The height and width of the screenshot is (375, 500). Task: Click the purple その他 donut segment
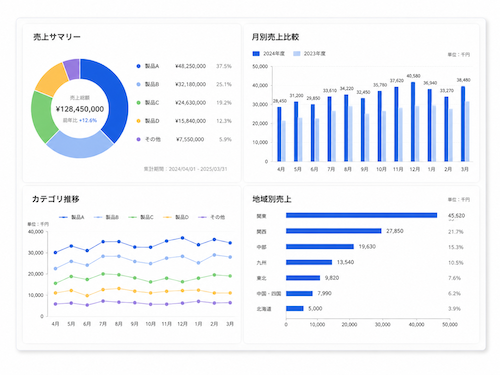tap(72, 68)
